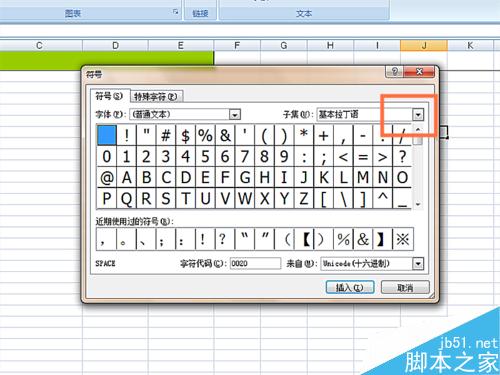The width and height of the screenshot is (500, 375).
Task: Select the backslash symbol in the grid
Action: click(343, 199)
